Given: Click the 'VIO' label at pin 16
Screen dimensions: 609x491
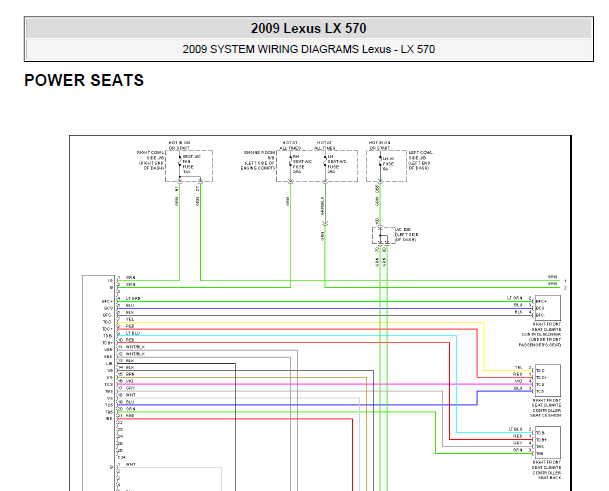Looking at the screenshot, I should pos(129,381).
